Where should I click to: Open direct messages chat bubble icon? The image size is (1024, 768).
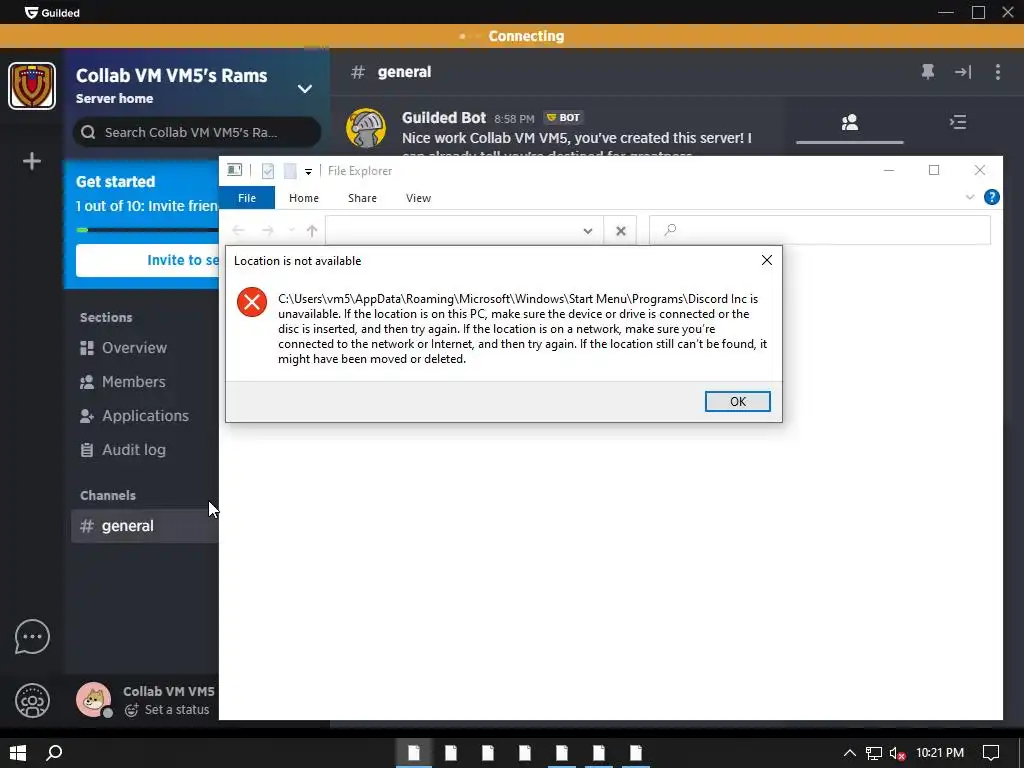[x=32, y=637]
